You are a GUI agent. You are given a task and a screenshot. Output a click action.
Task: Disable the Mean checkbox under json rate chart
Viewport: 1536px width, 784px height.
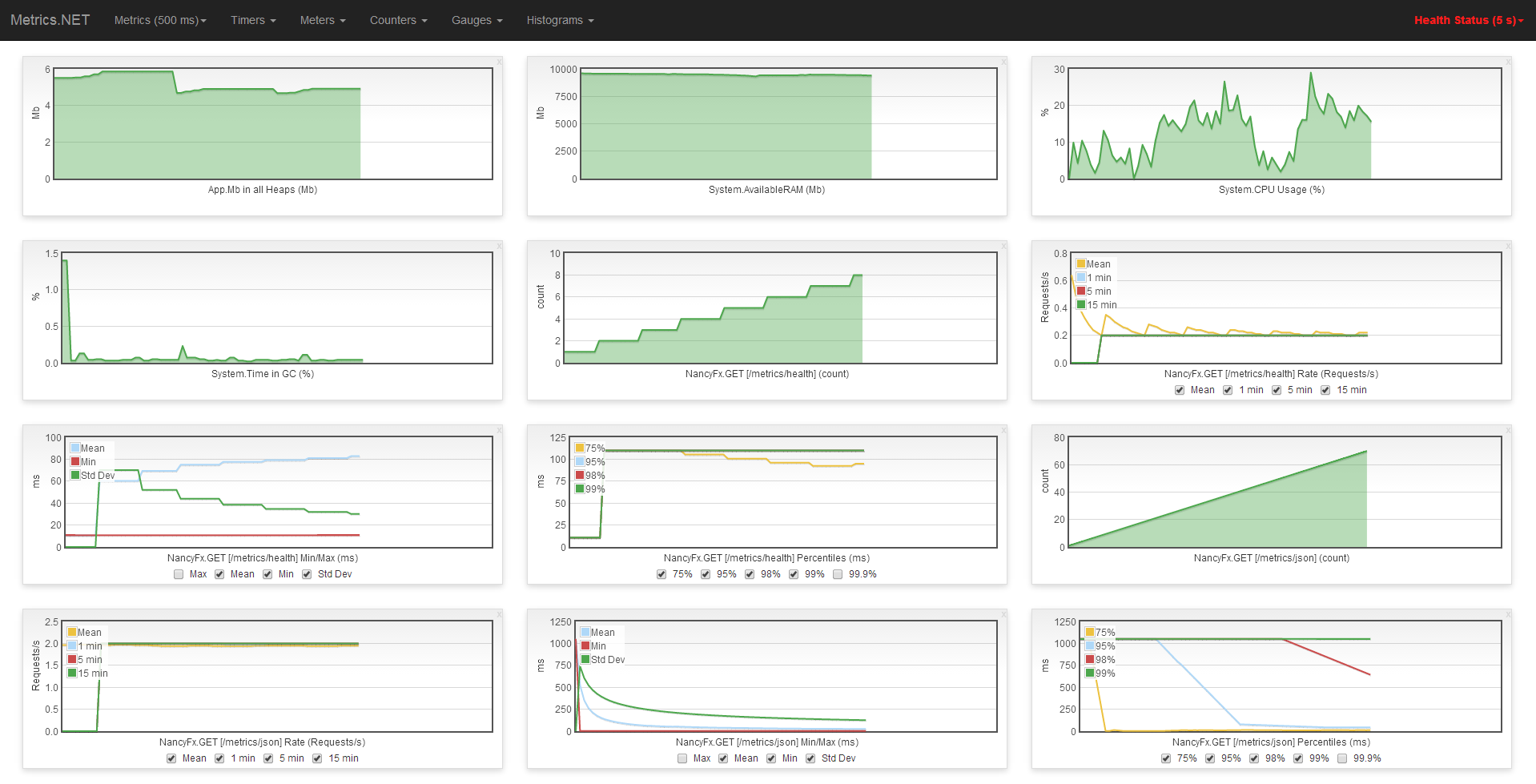171,758
